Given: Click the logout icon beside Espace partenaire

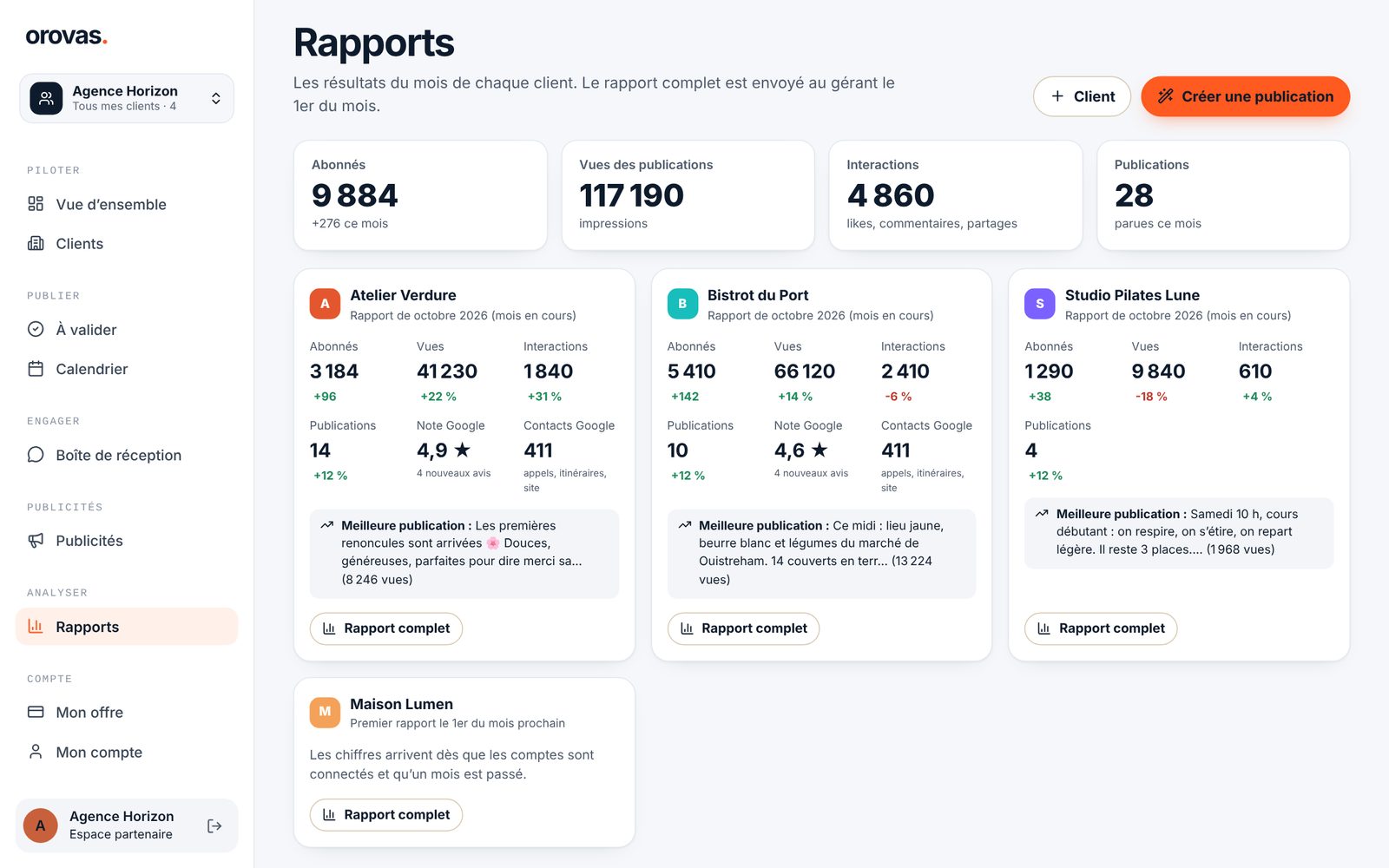Looking at the screenshot, I should pyautogui.click(x=214, y=825).
